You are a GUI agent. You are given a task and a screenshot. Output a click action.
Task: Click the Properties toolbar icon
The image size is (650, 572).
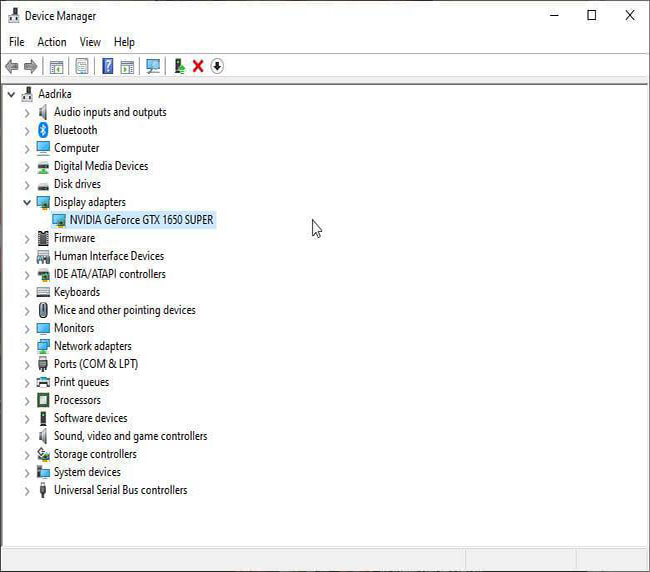[82, 66]
